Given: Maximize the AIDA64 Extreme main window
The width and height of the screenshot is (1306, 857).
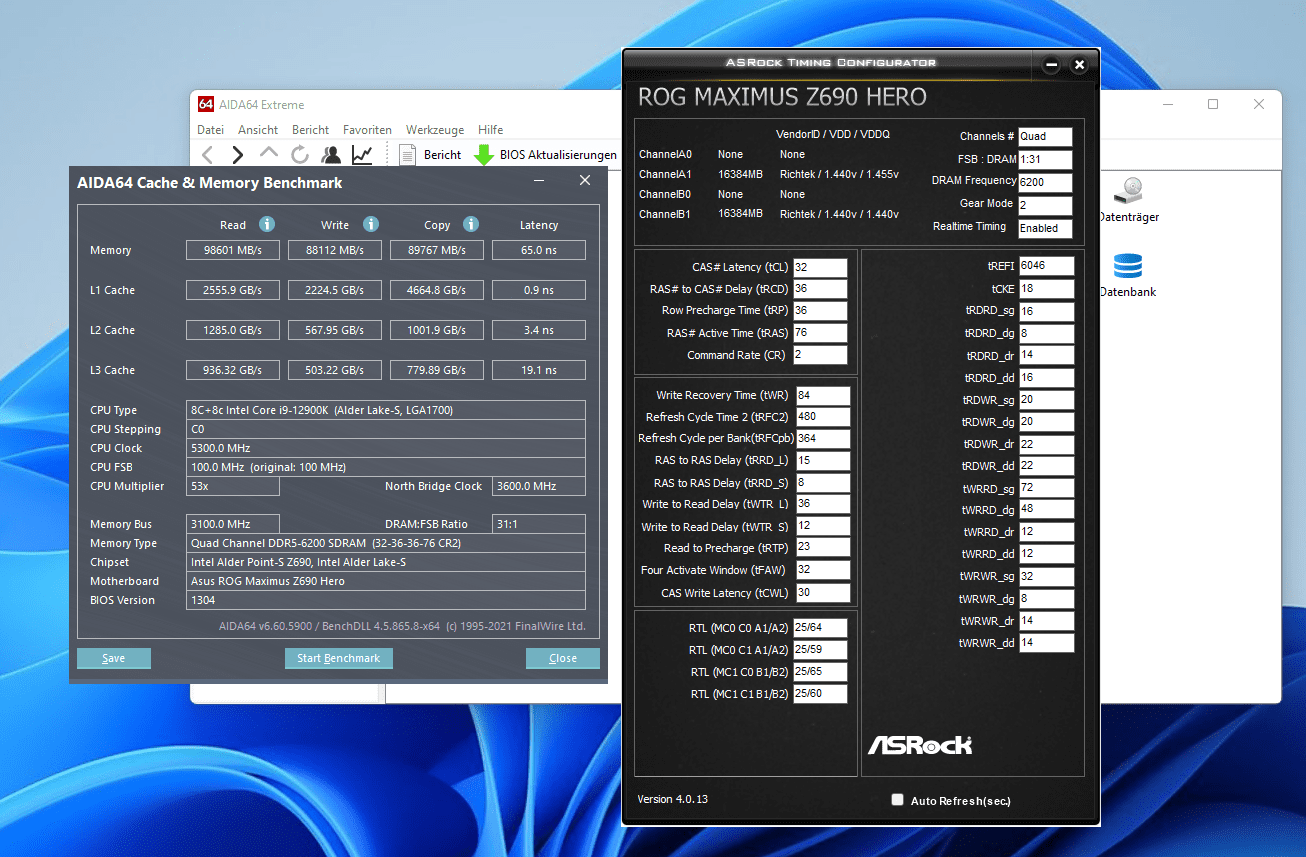Looking at the screenshot, I should pos(1213,104).
